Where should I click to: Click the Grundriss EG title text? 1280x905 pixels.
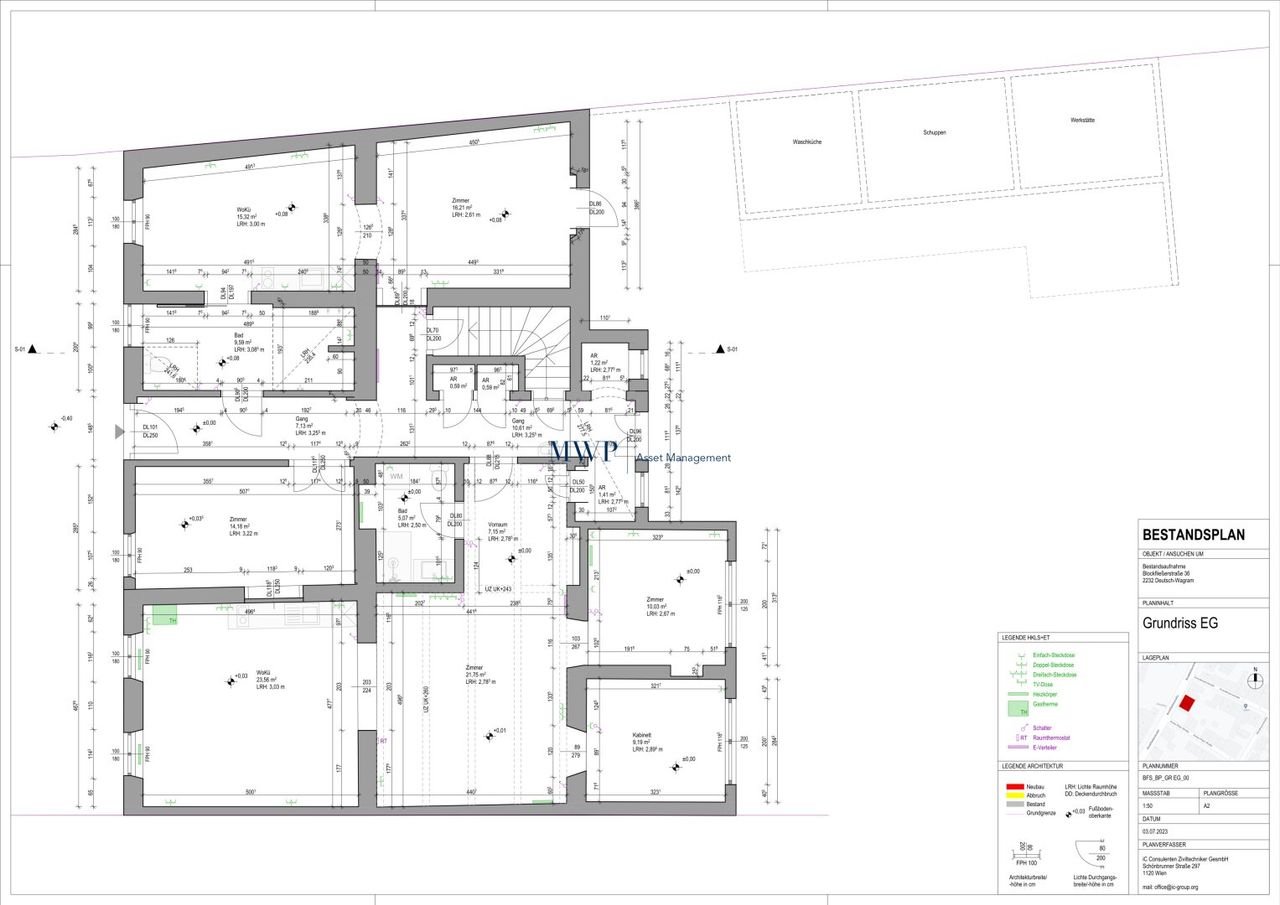1182,624
